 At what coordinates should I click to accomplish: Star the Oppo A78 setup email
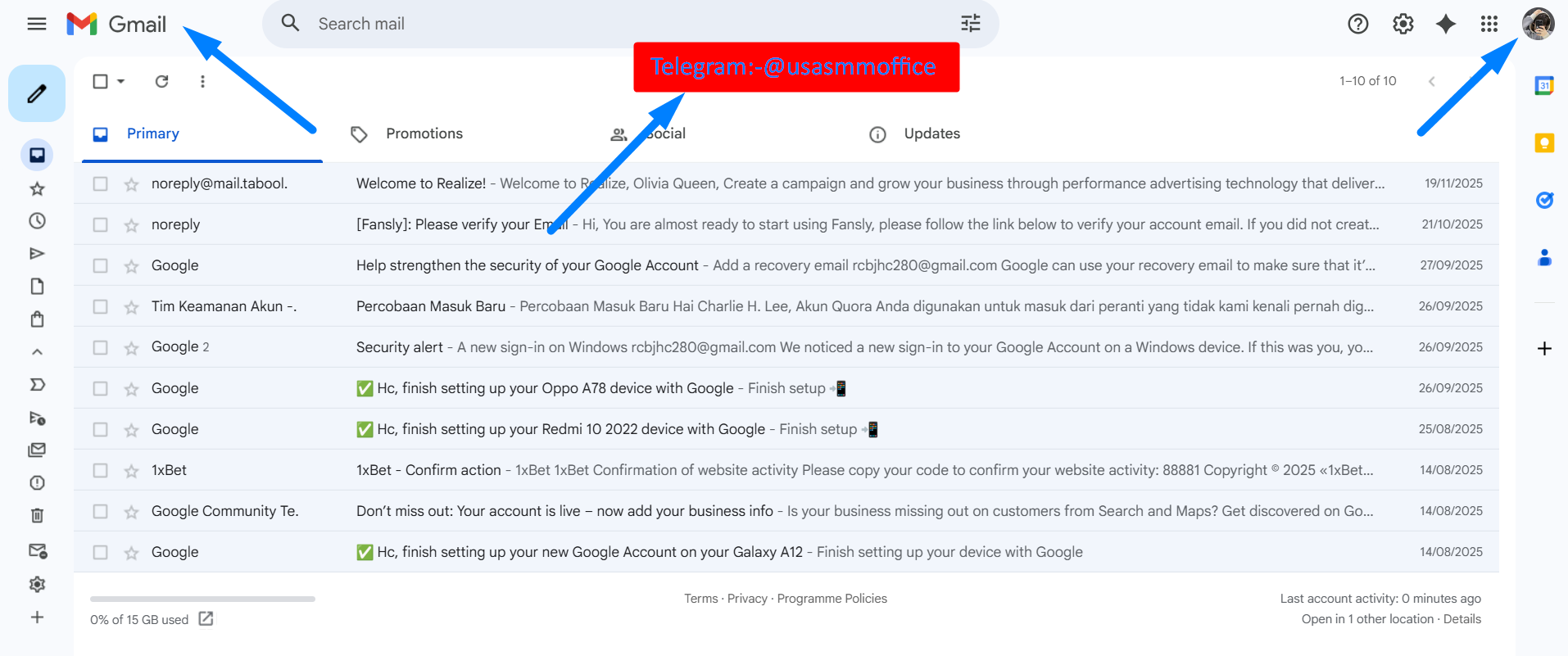(131, 389)
